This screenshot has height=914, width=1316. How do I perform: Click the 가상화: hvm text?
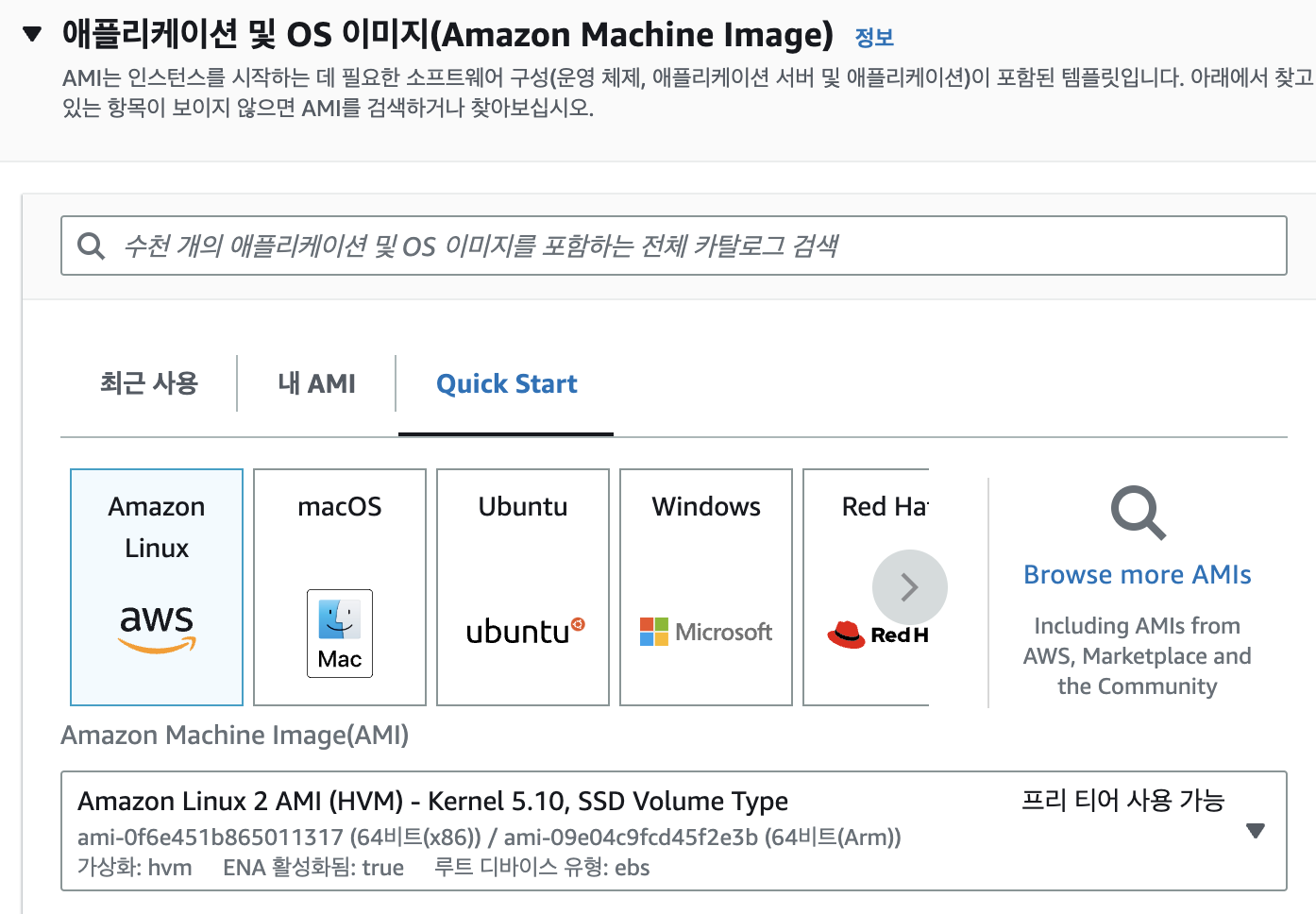(x=135, y=868)
